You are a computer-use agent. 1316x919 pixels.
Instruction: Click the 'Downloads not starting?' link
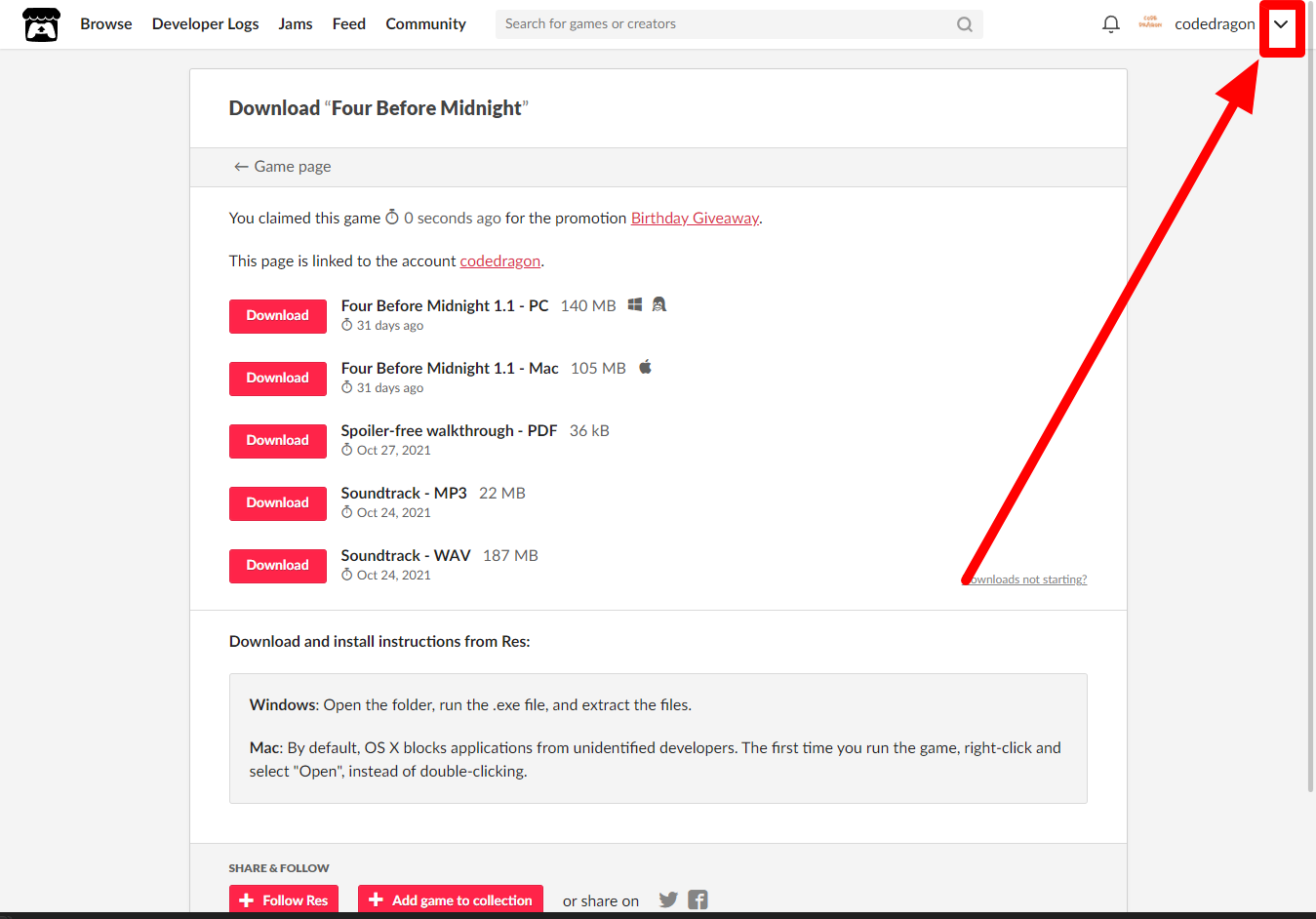pos(1024,579)
